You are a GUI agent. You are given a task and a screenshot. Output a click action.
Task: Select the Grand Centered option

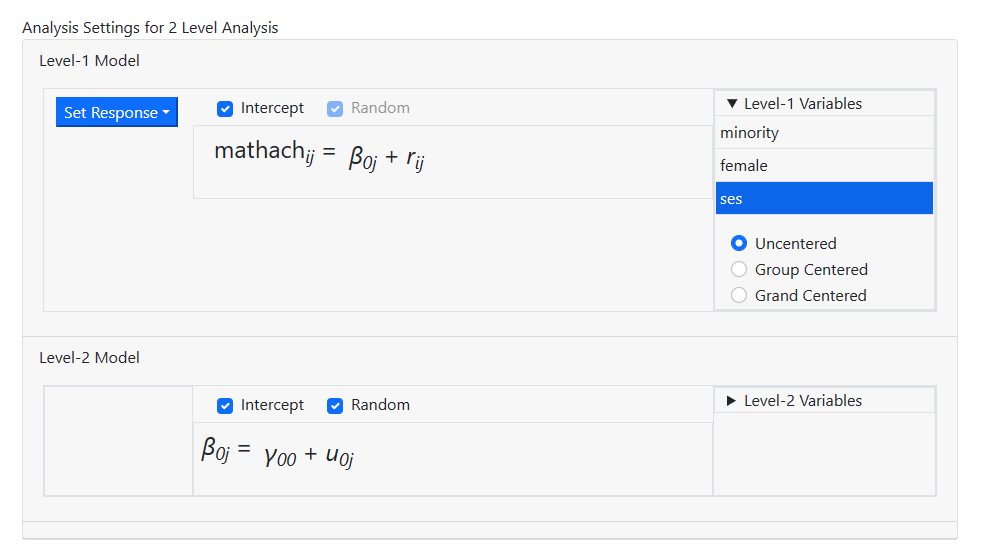740,295
